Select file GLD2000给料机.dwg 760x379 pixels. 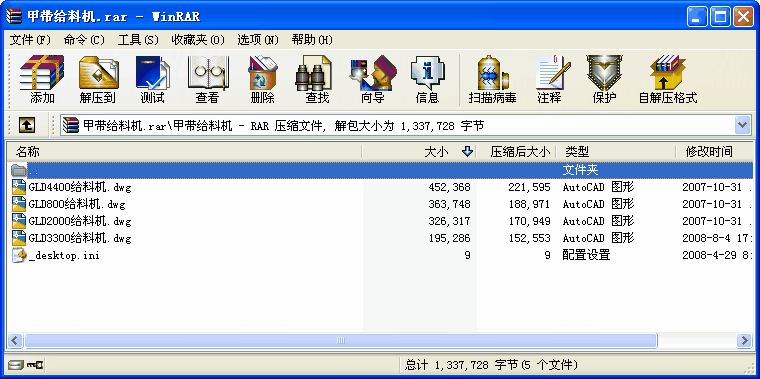pyautogui.click(x=80, y=221)
